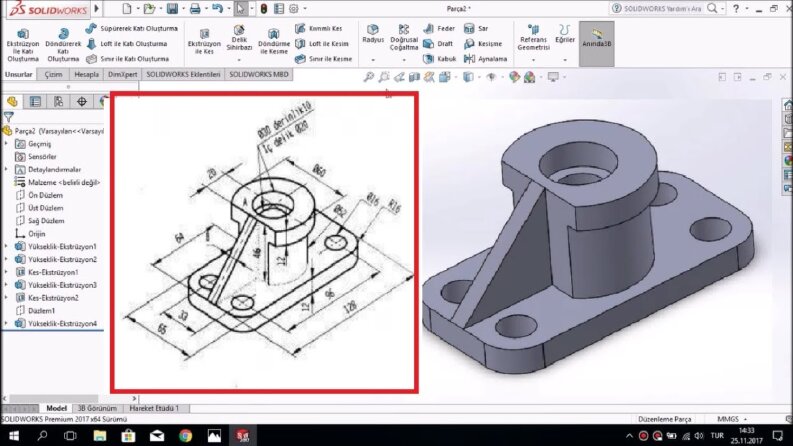The height and width of the screenshot is (446, 793).
Task: Apply the Draft tool
Action: (438, 44)
